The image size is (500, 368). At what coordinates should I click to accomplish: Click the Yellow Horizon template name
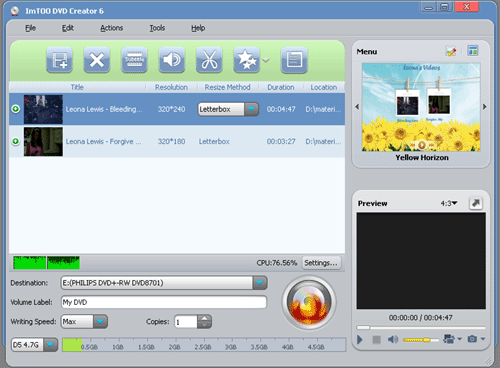click(x=422, y=157)
